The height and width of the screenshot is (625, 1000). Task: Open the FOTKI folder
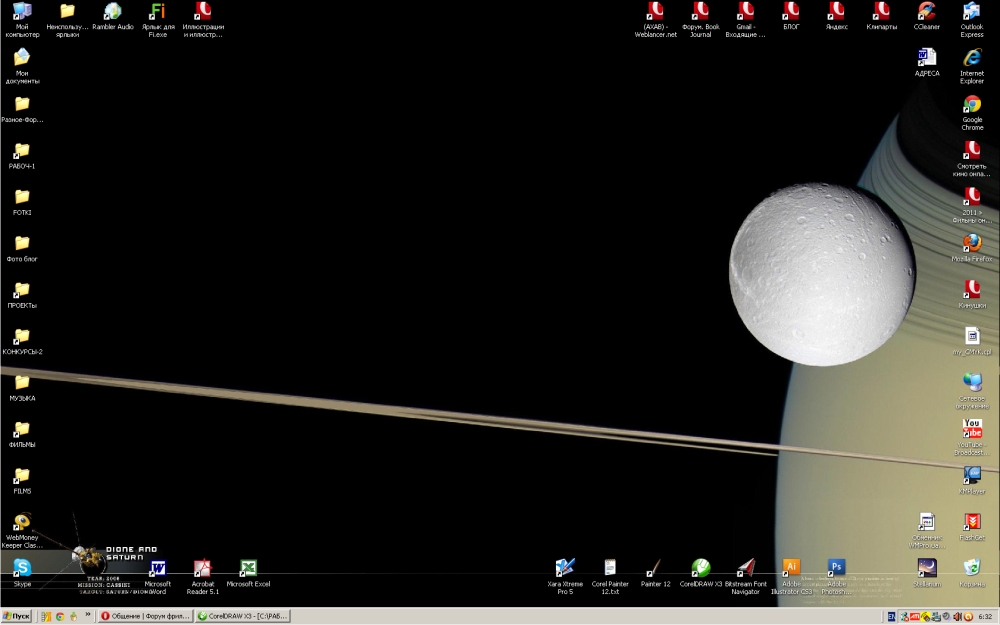[22, 202]
